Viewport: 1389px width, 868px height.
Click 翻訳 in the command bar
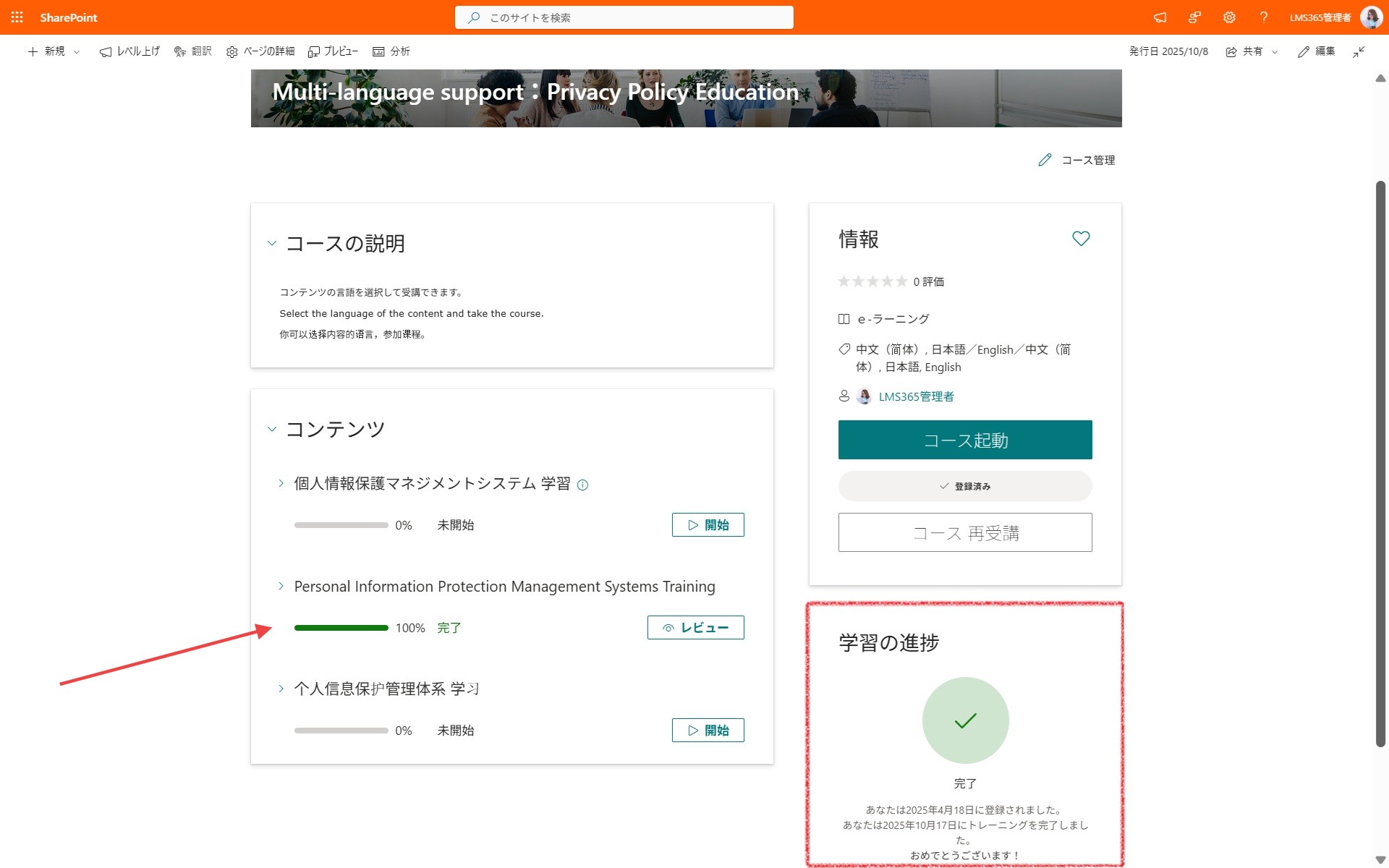click(192, 51)
